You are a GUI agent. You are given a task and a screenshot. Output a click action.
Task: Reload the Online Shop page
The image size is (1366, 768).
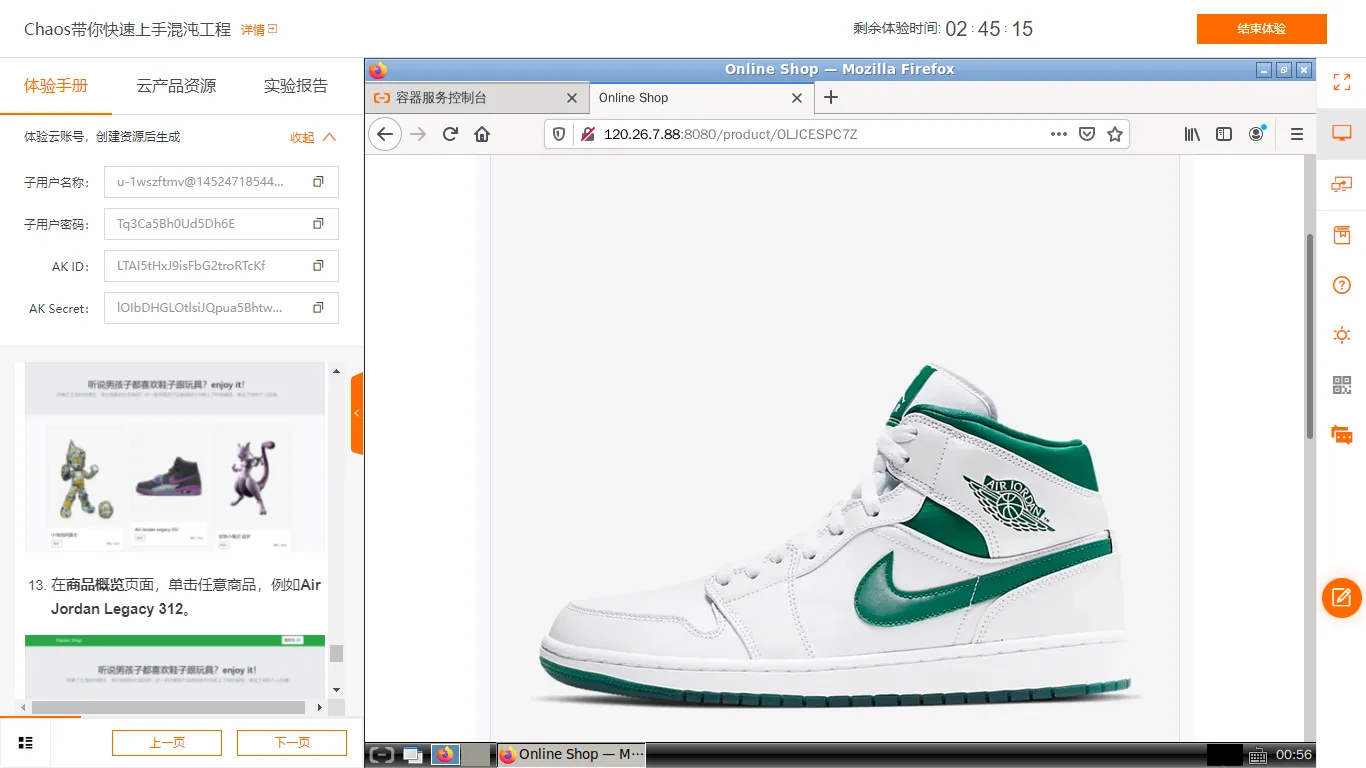pos(450,134)
